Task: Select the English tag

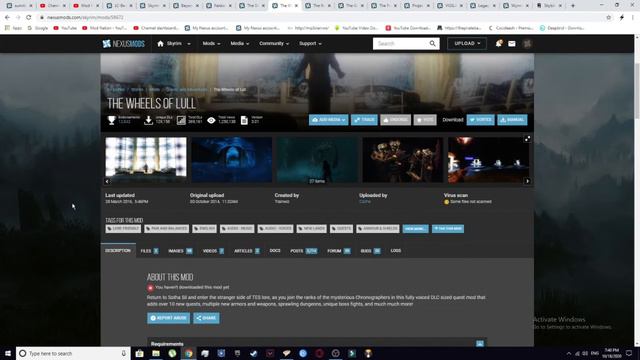Action: pyautogui.click(x=204, y=229)
